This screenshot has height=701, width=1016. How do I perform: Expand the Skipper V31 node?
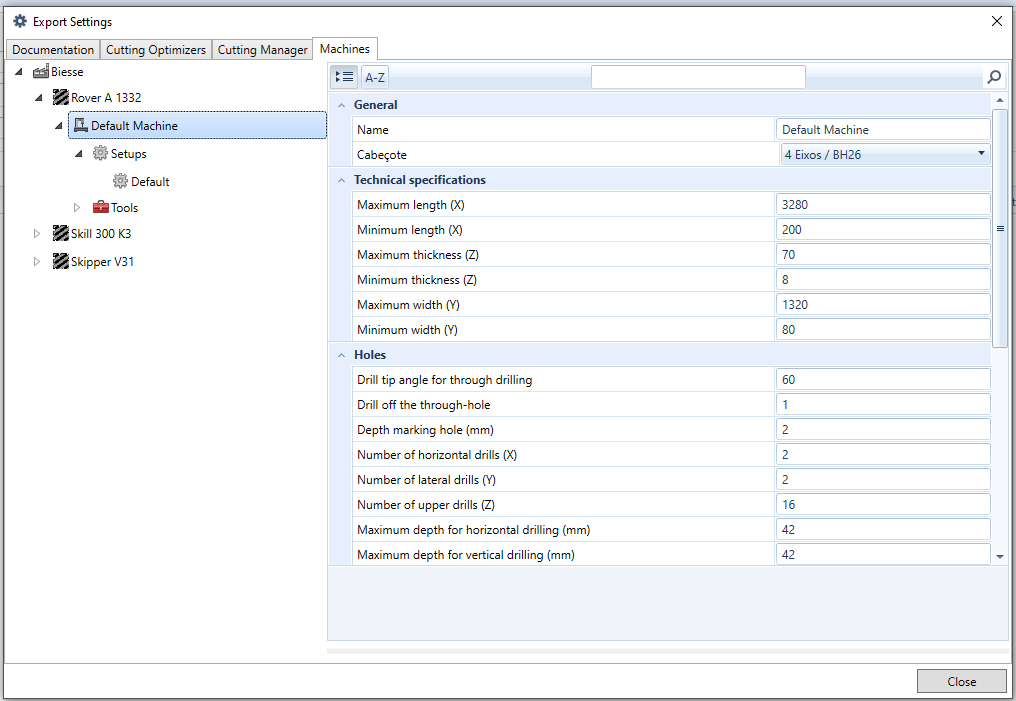pyautogui.click(x=37, y=261)
